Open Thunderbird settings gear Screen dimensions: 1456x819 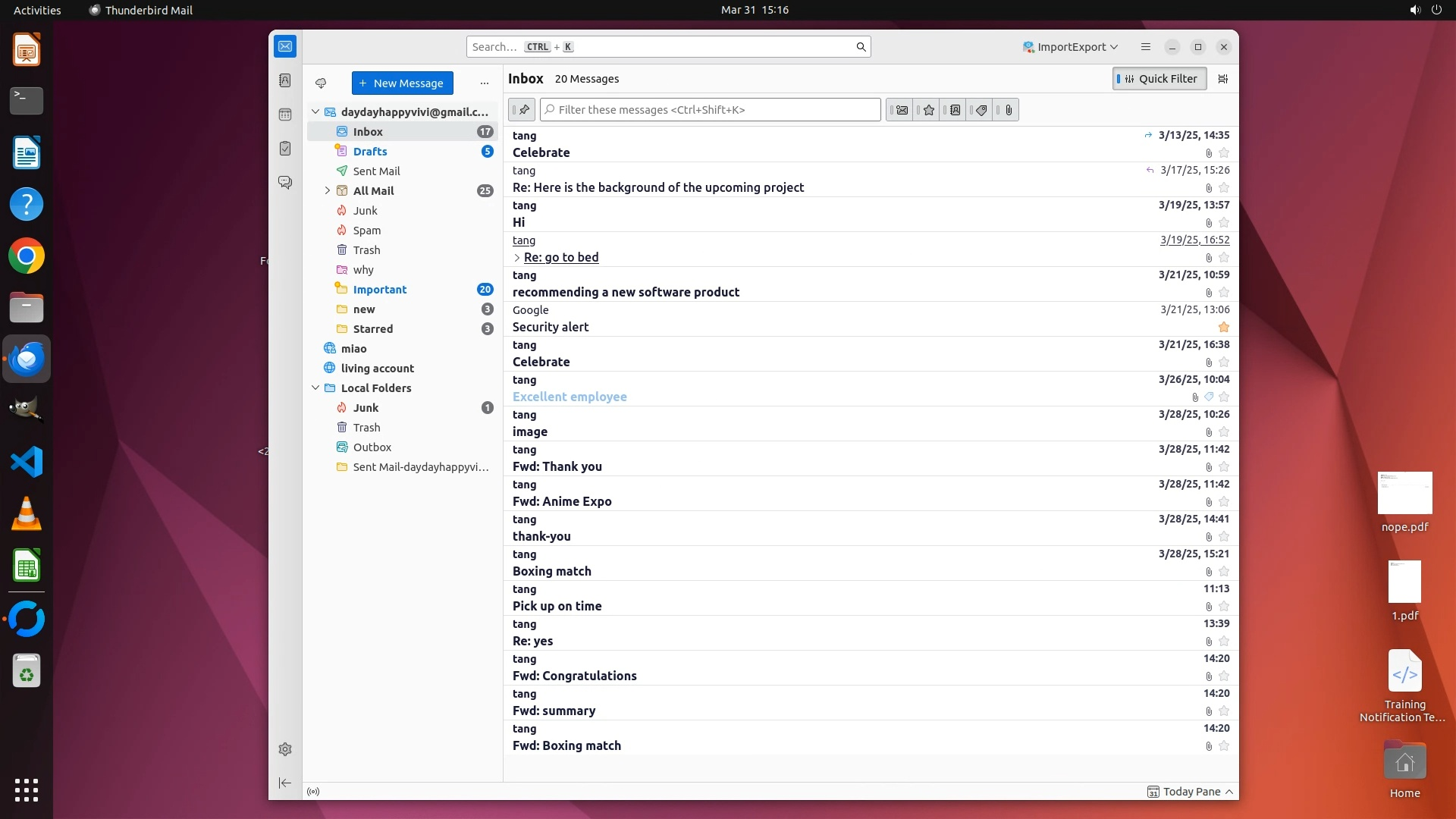[x=285, y=749]
